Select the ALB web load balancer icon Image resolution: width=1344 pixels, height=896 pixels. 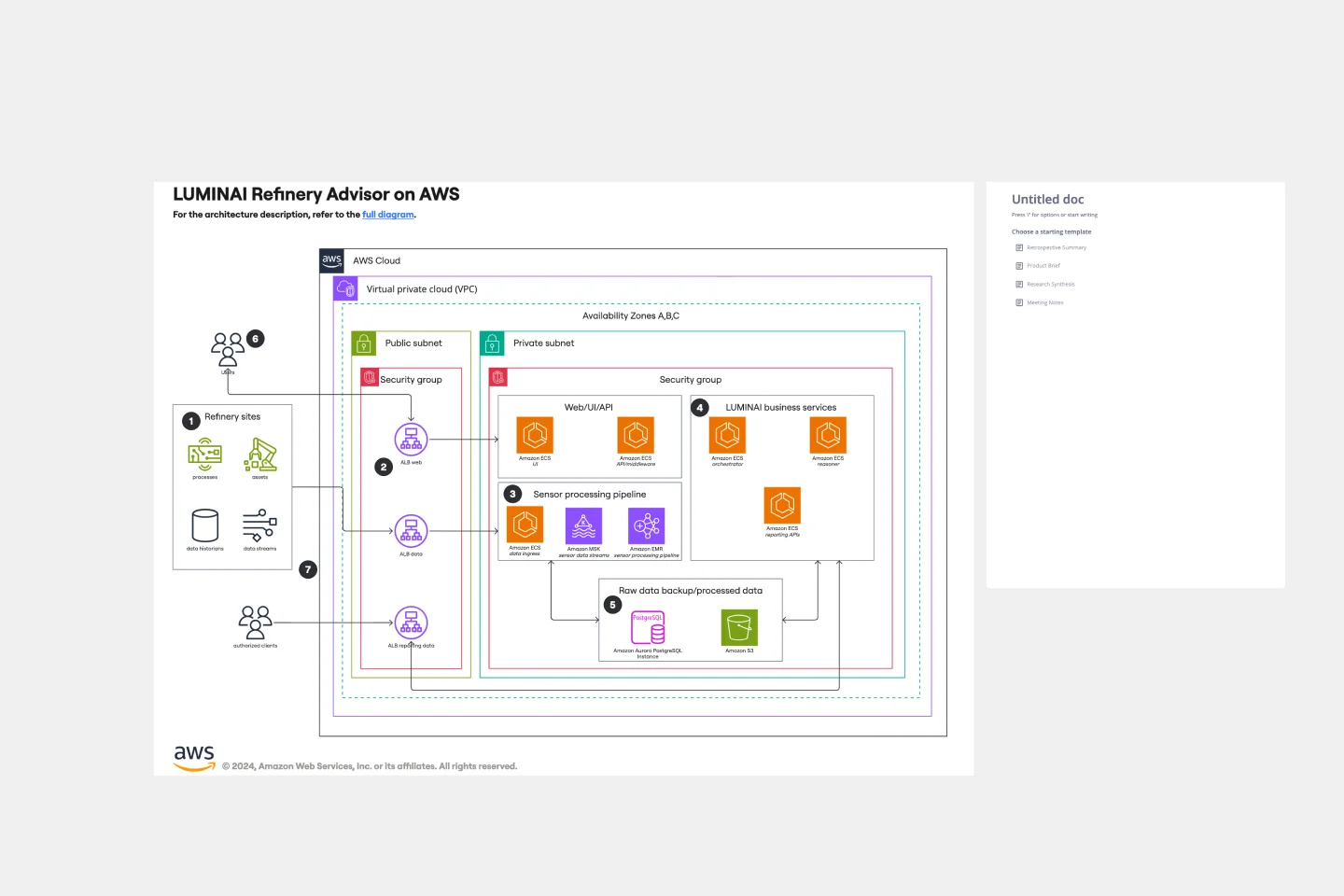pos(411,439)
